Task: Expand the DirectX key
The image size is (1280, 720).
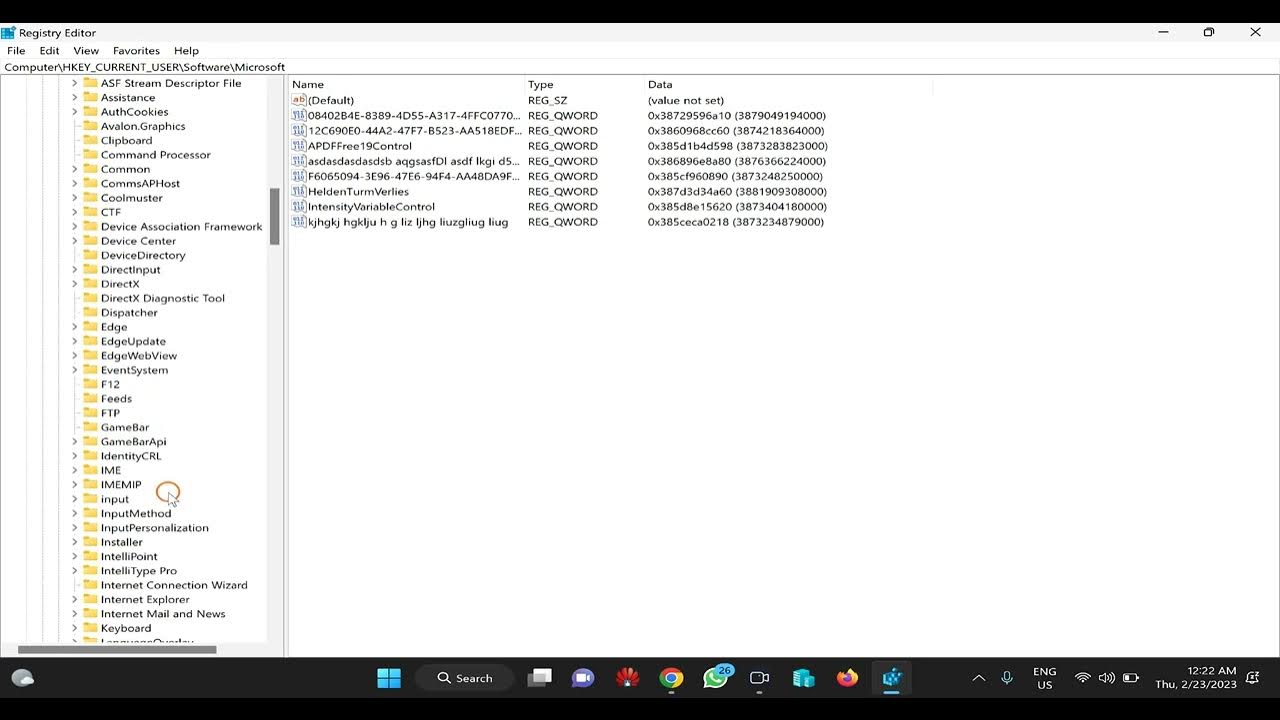Action: coord(74,284)
